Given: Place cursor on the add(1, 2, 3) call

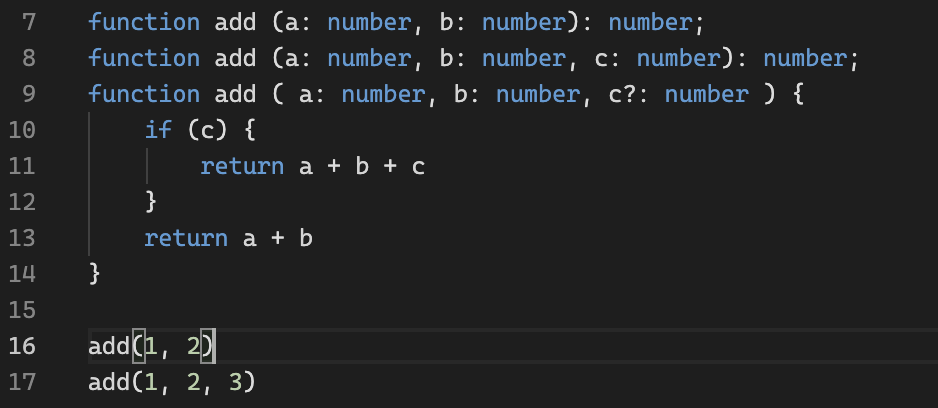Looking at the screenshot, I should point(170,382).
